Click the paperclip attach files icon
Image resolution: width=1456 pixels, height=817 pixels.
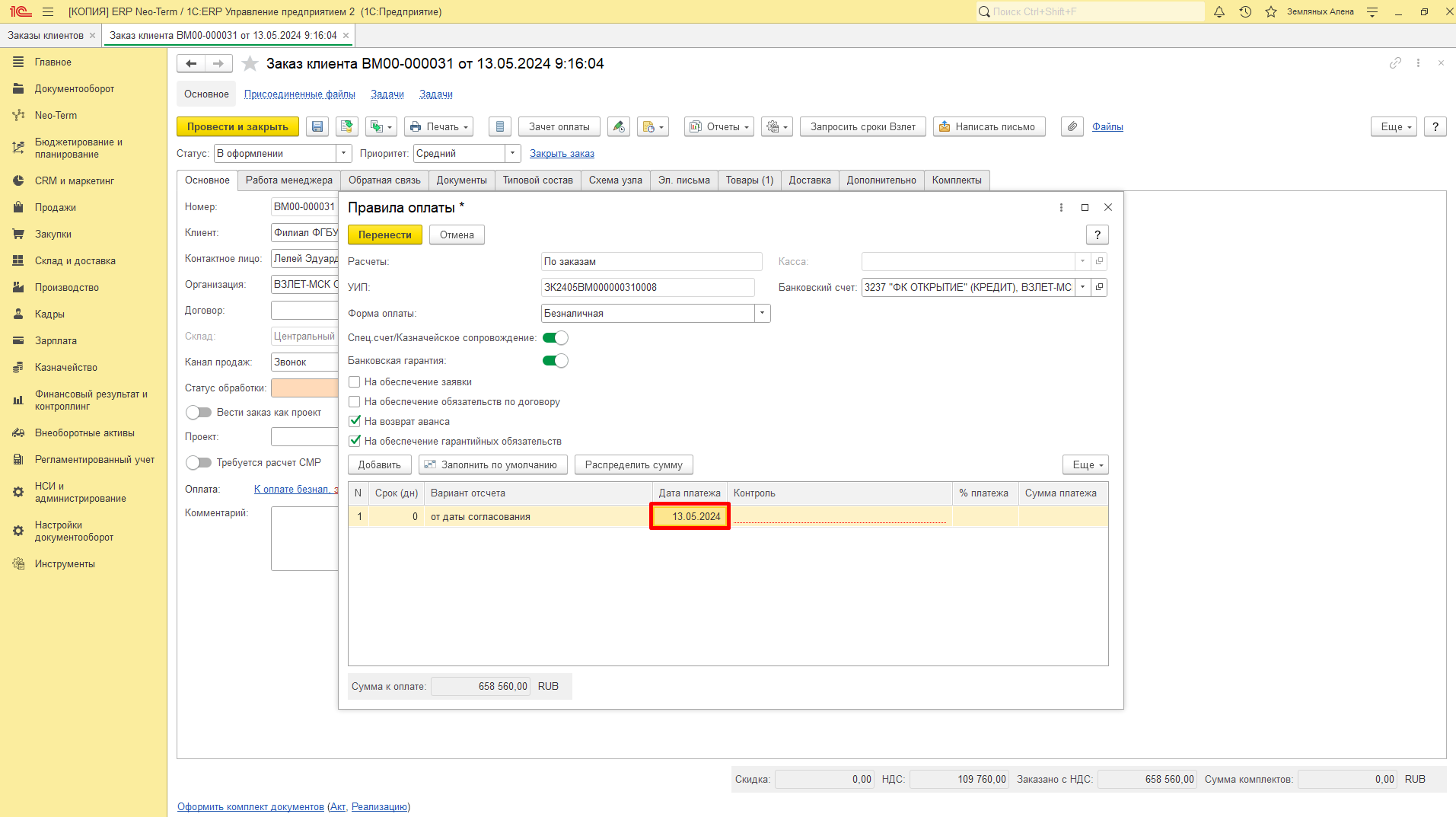coord(1072,127)
